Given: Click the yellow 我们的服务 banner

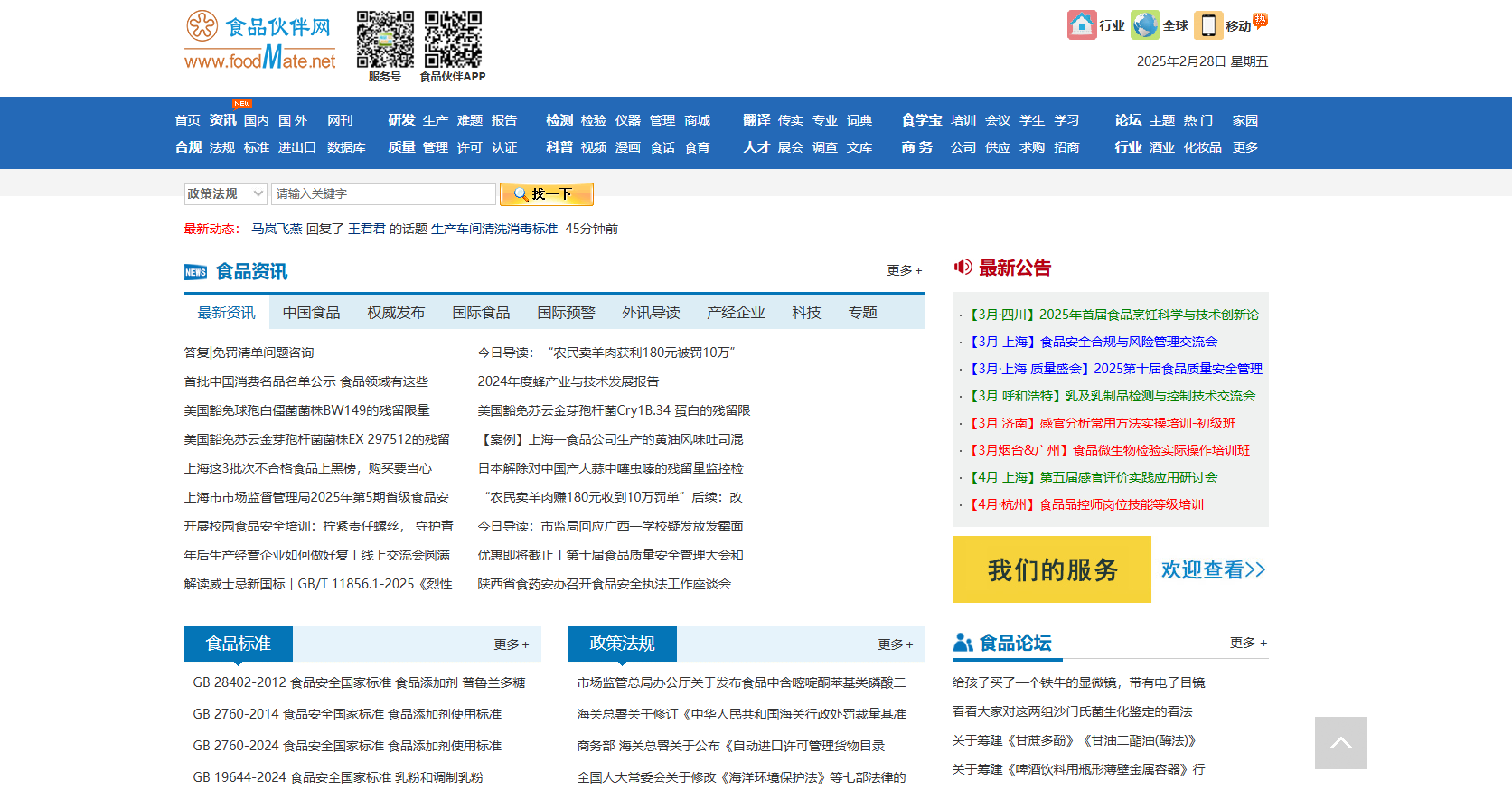Looking at the screenshot, I should point(1051,569).
